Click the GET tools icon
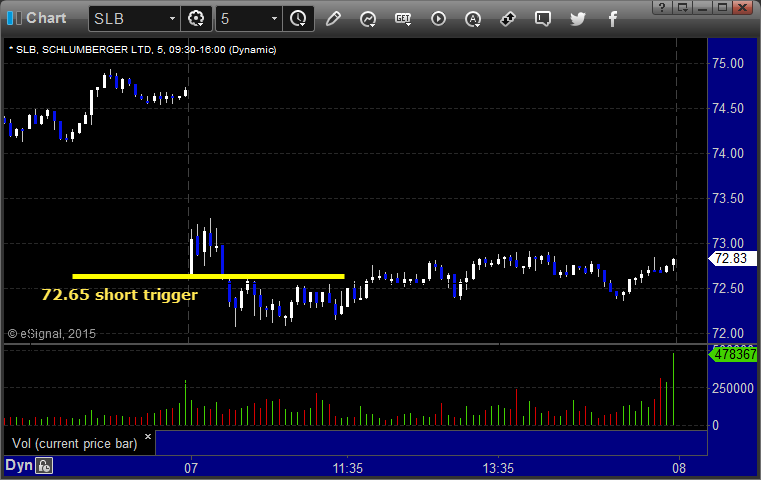 point(403,19)
